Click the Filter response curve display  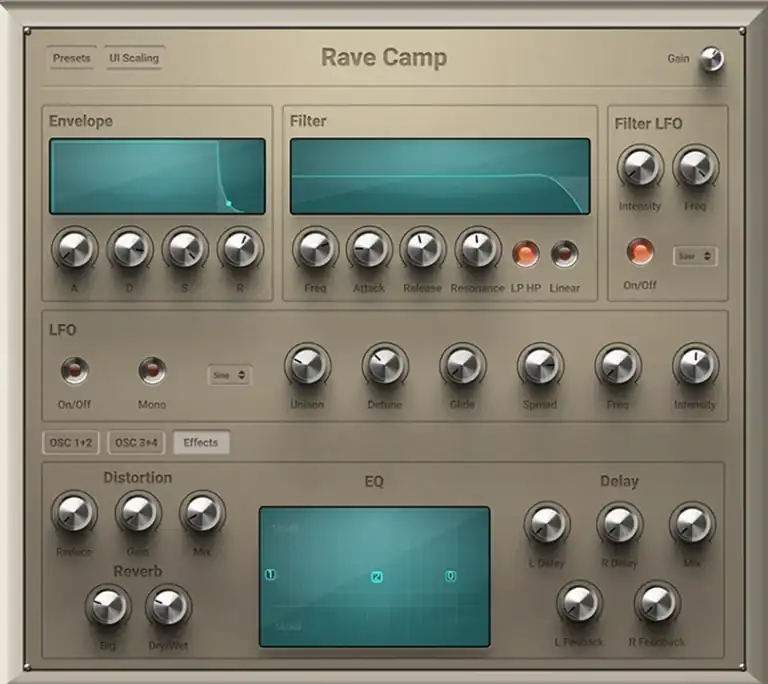(x=440, y=176)
